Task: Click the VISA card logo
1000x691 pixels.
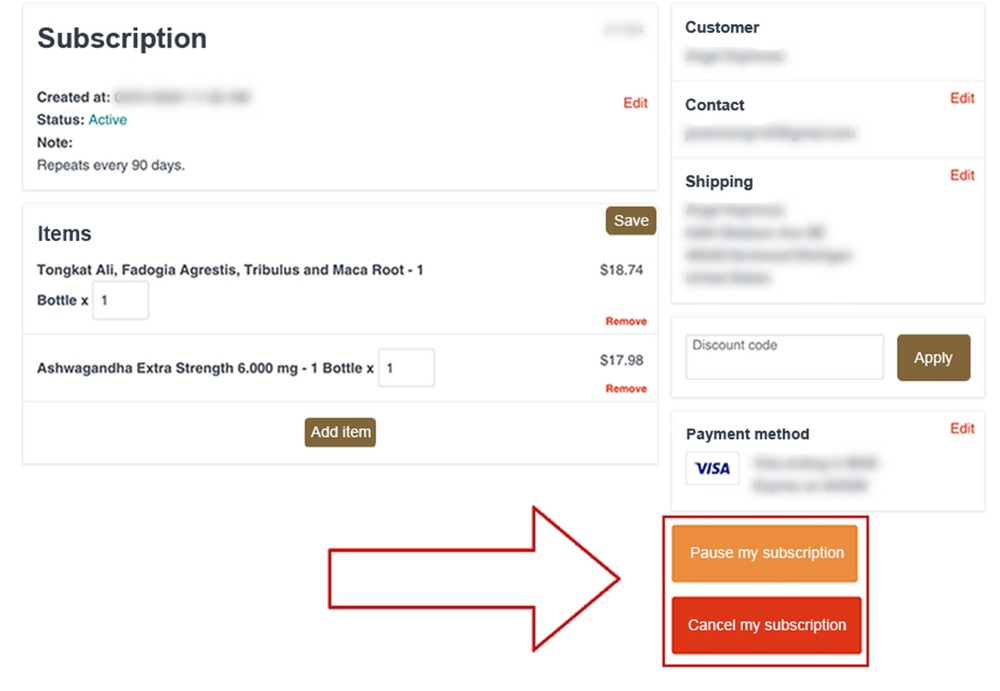Action: [712, 468]
